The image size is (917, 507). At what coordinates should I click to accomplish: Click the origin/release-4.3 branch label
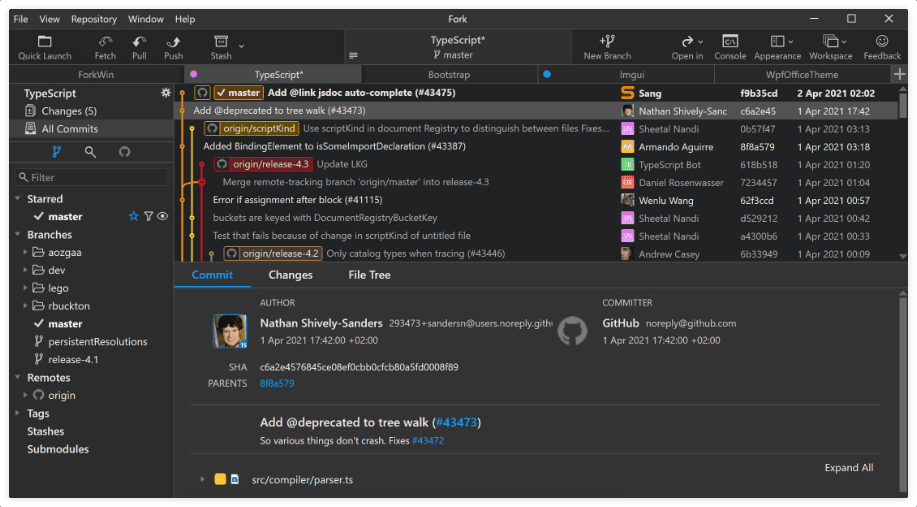pyautogui.click(x=263, y=164)
